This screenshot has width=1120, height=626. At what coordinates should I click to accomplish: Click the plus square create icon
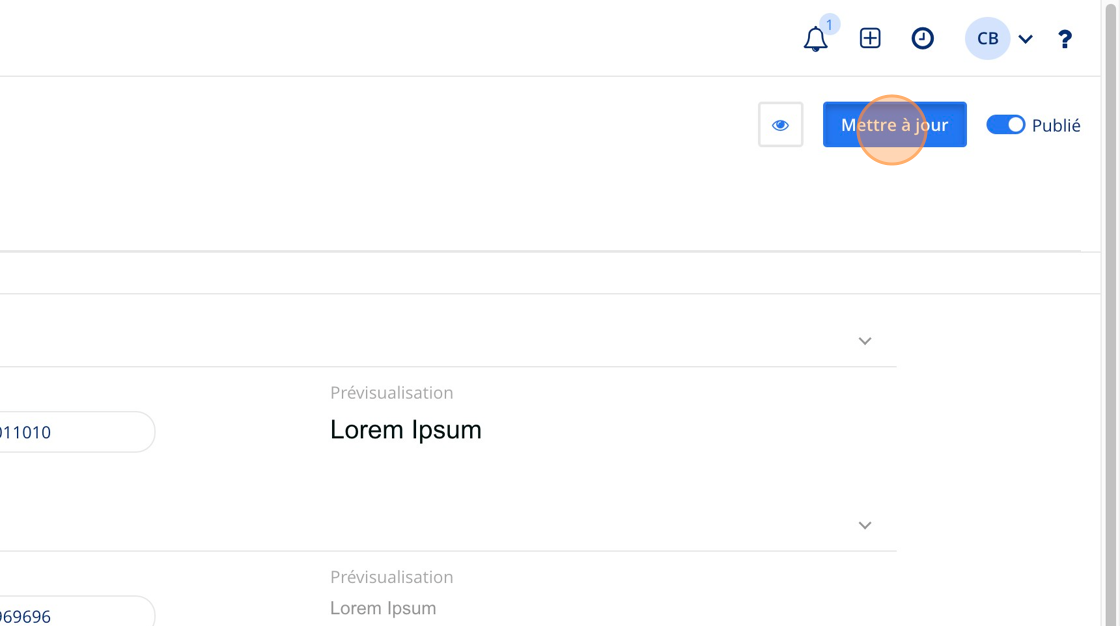(x=870, y=38)
